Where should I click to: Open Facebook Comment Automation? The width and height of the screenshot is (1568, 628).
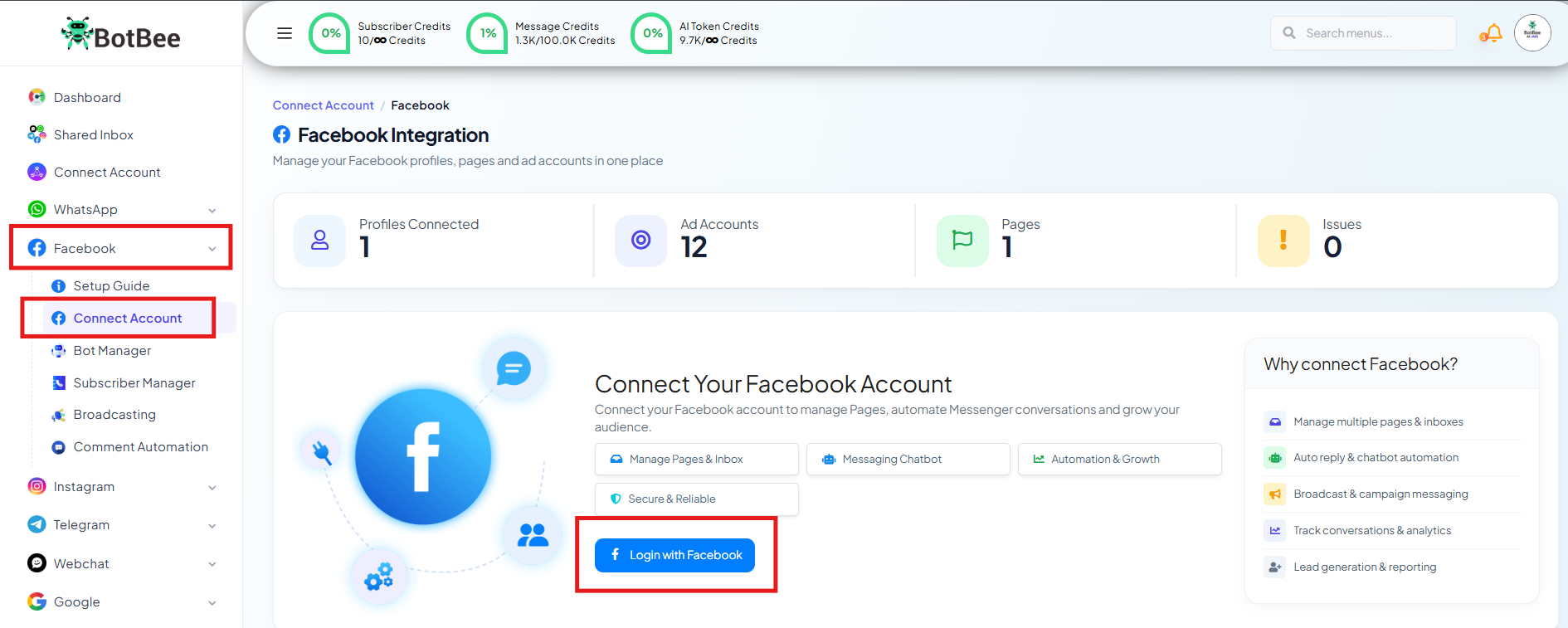pyautogui.click(x=140, y=447)
